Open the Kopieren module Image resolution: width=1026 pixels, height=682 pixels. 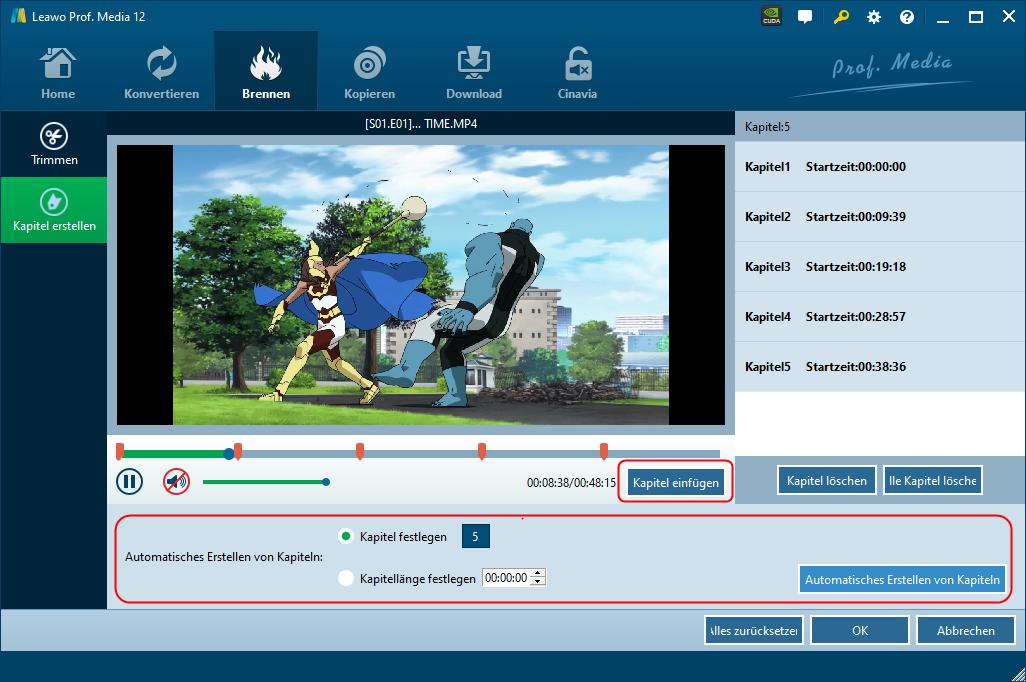pos(369,72)
